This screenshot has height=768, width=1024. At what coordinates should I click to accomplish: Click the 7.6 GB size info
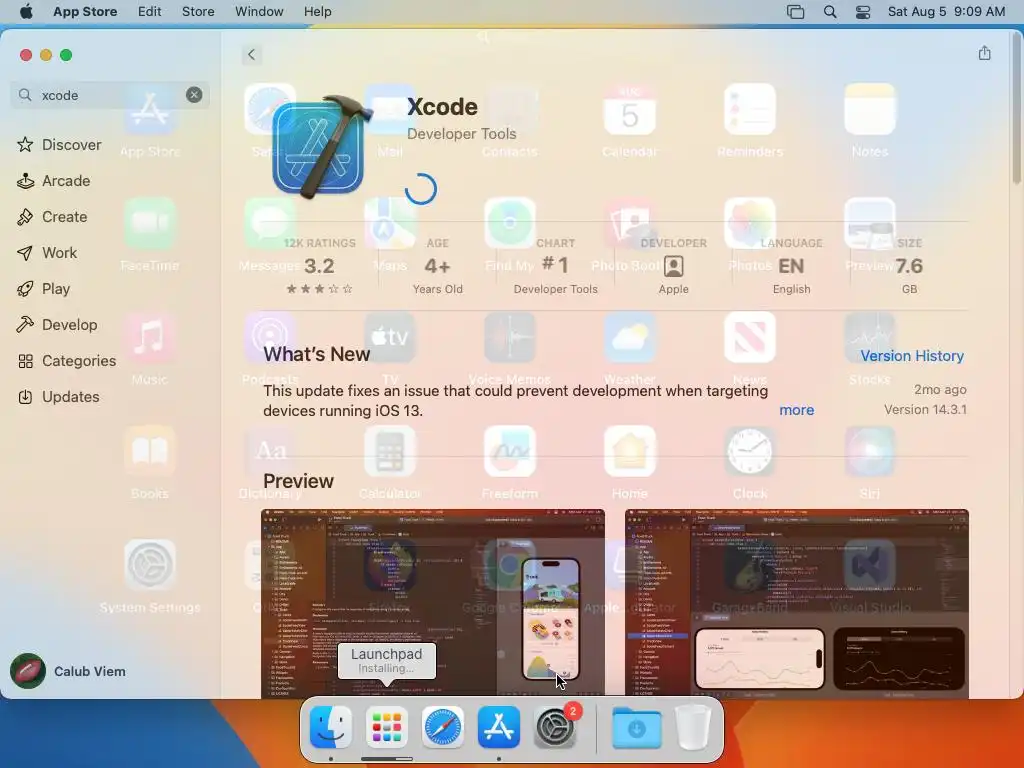click(909, 266)
